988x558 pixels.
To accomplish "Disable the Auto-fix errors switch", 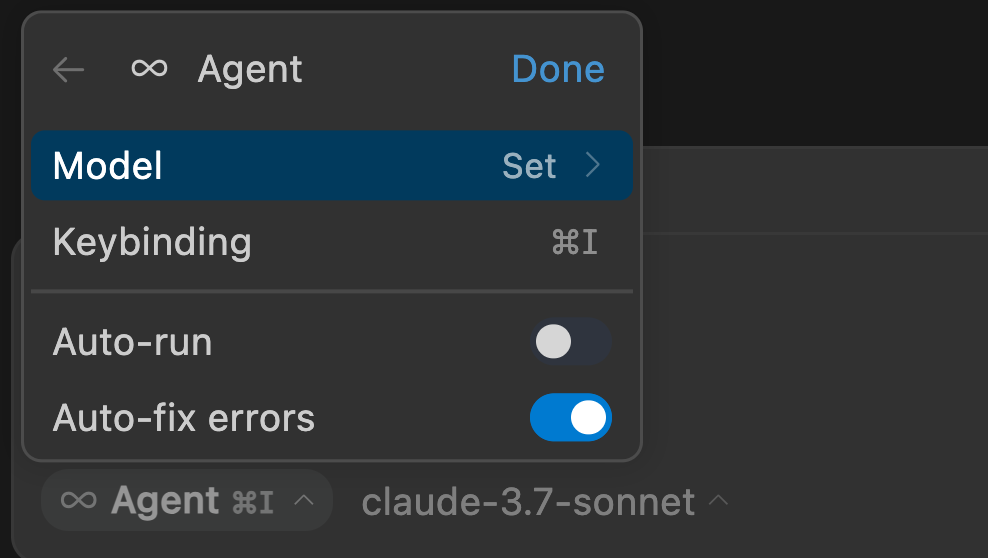I will pos(570,417).
